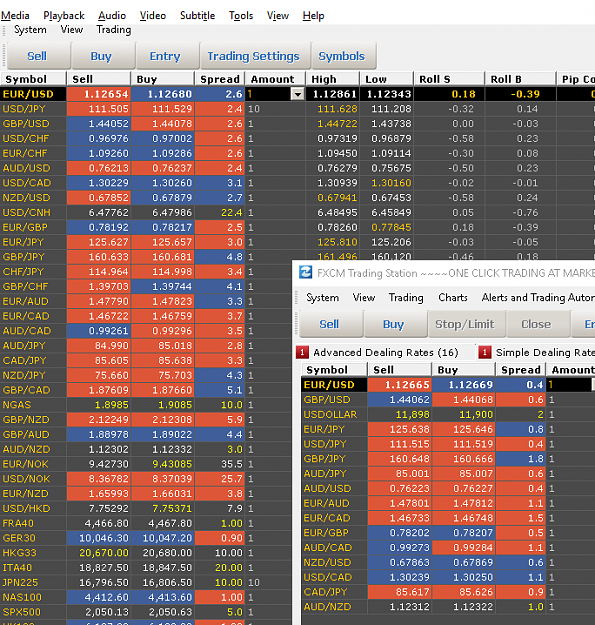Click JPN225 buy price 16,806.50

click(x=163, y=582)
